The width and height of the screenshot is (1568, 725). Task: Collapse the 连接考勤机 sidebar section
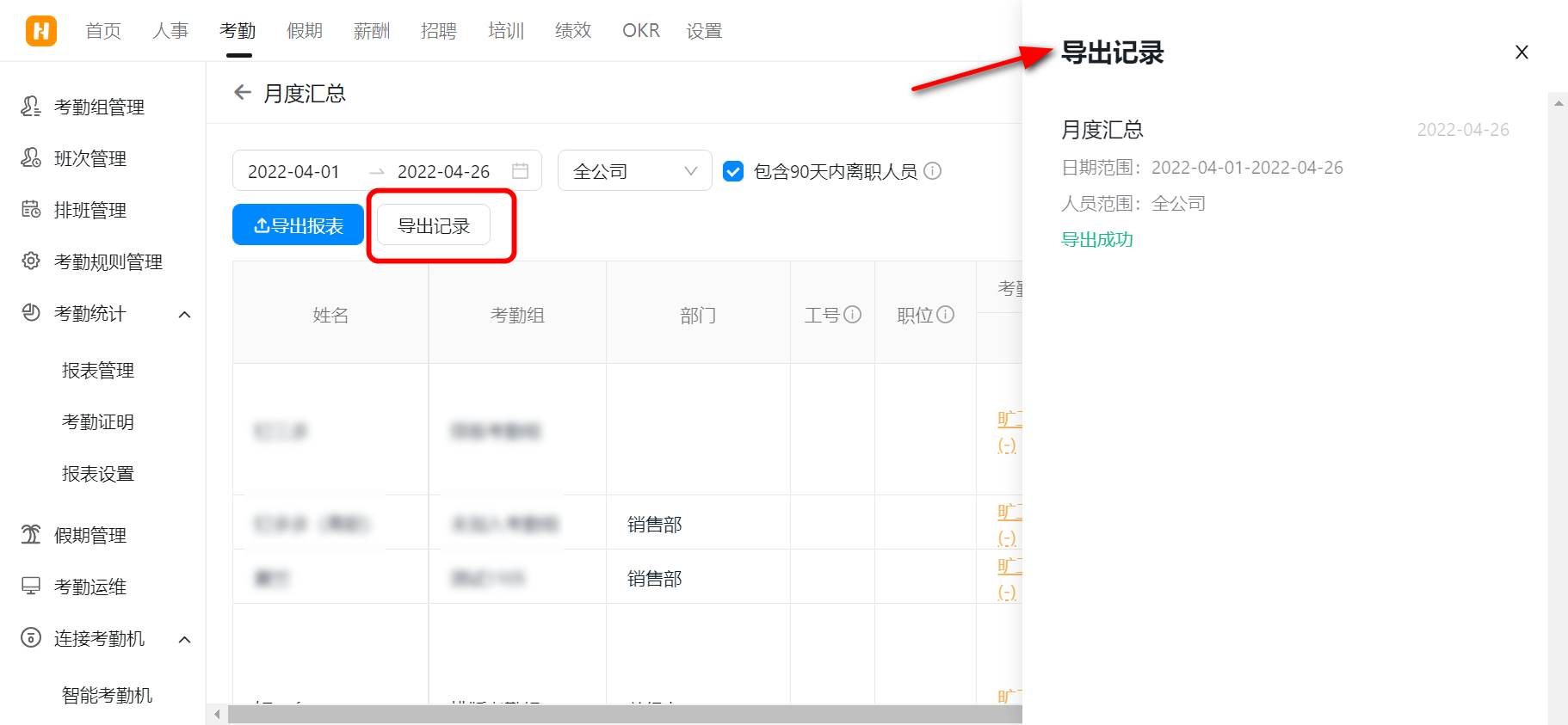pos(184,639)
